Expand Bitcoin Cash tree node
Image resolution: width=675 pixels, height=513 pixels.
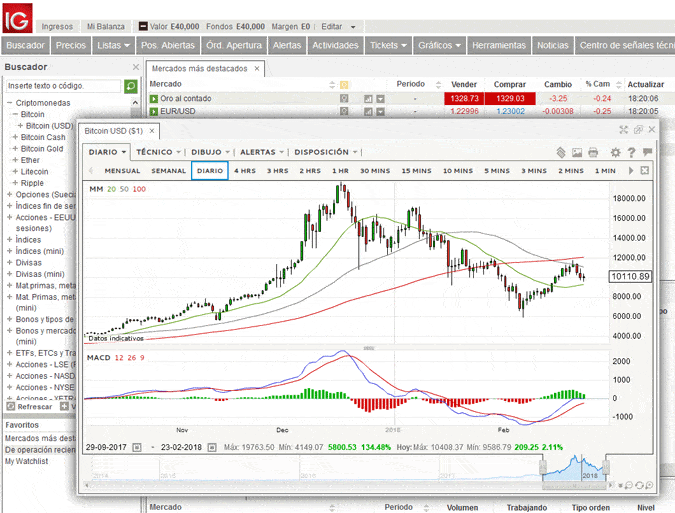point(15,137)
